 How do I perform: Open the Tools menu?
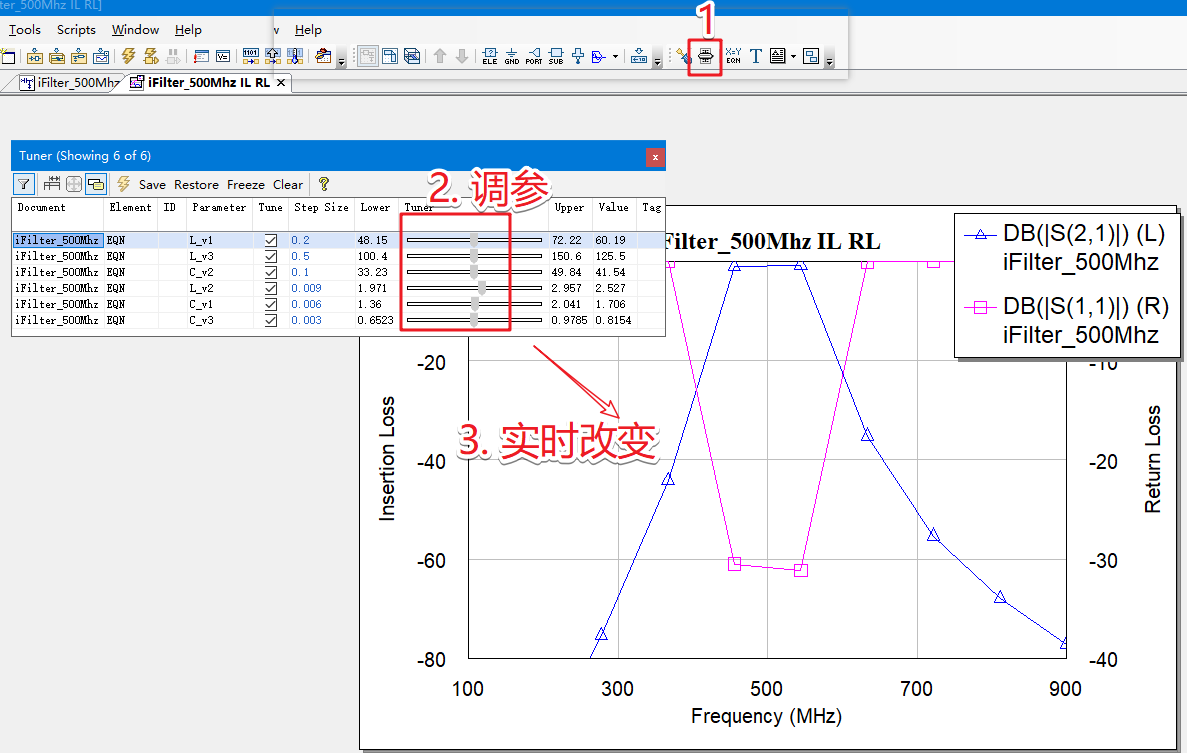[24, 30]
